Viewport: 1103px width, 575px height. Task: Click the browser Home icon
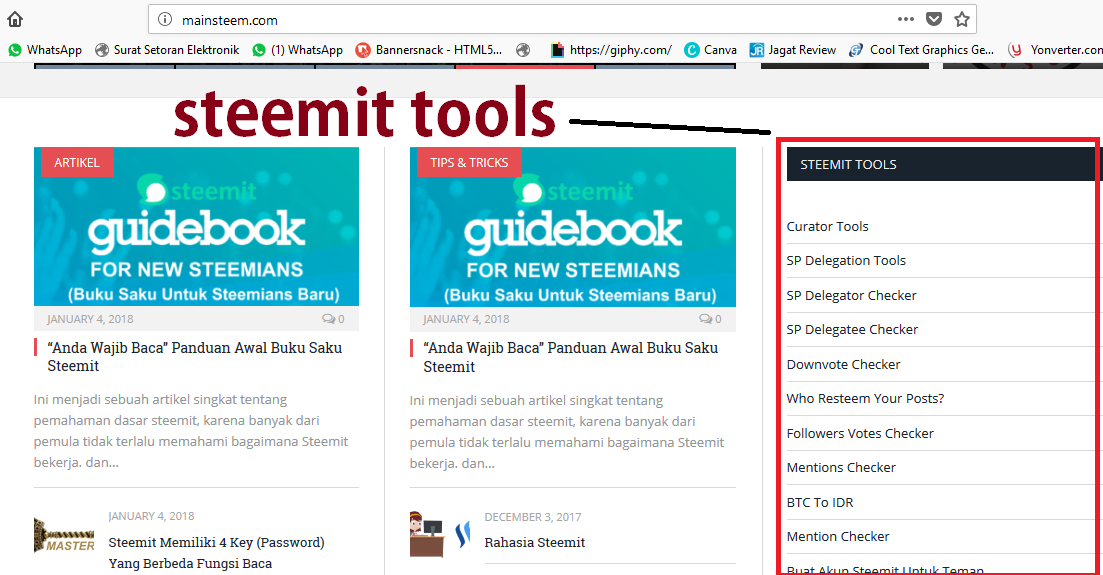(x=15, y=19)
